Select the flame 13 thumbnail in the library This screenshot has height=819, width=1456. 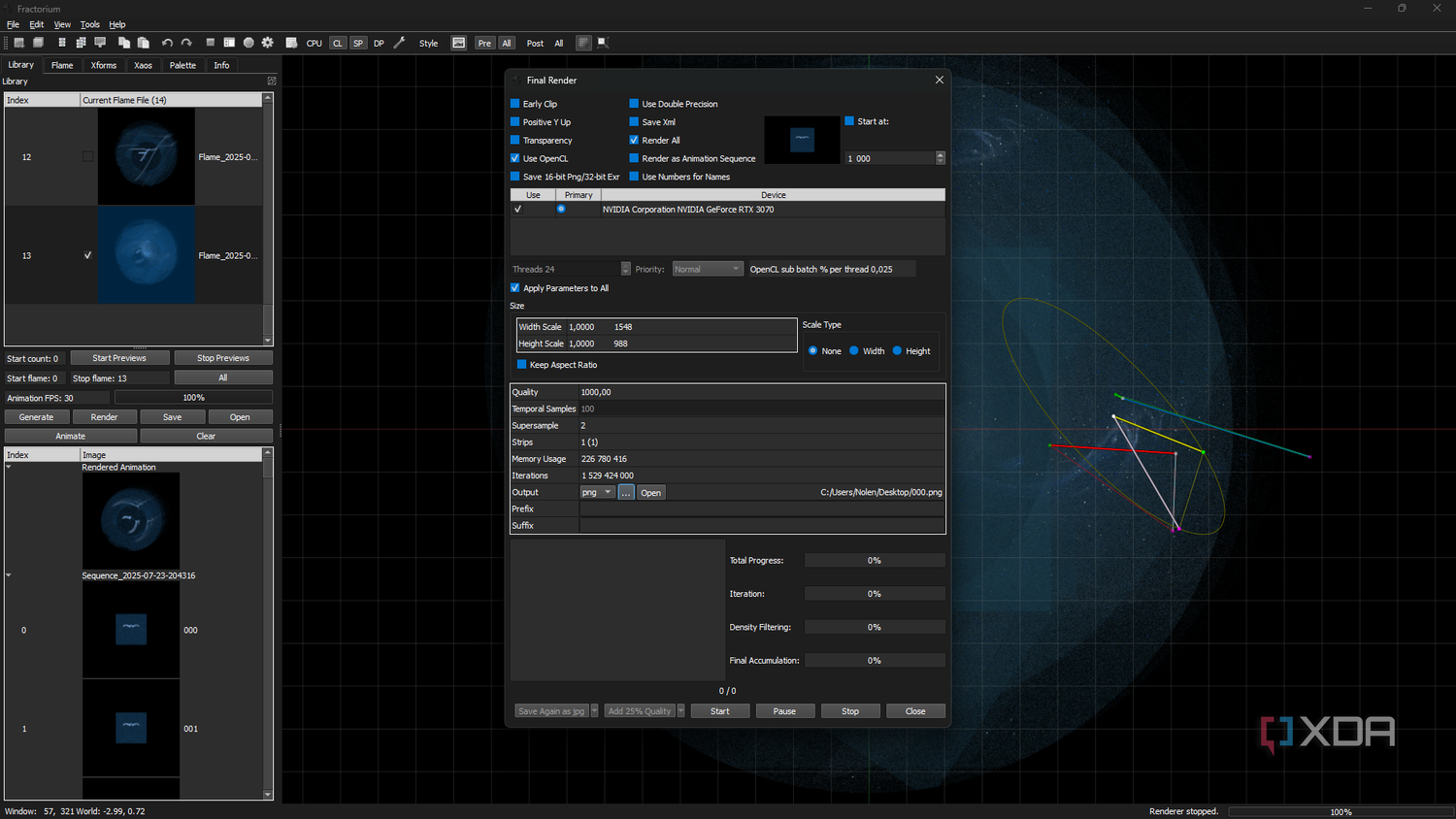(x=147, y=255)
